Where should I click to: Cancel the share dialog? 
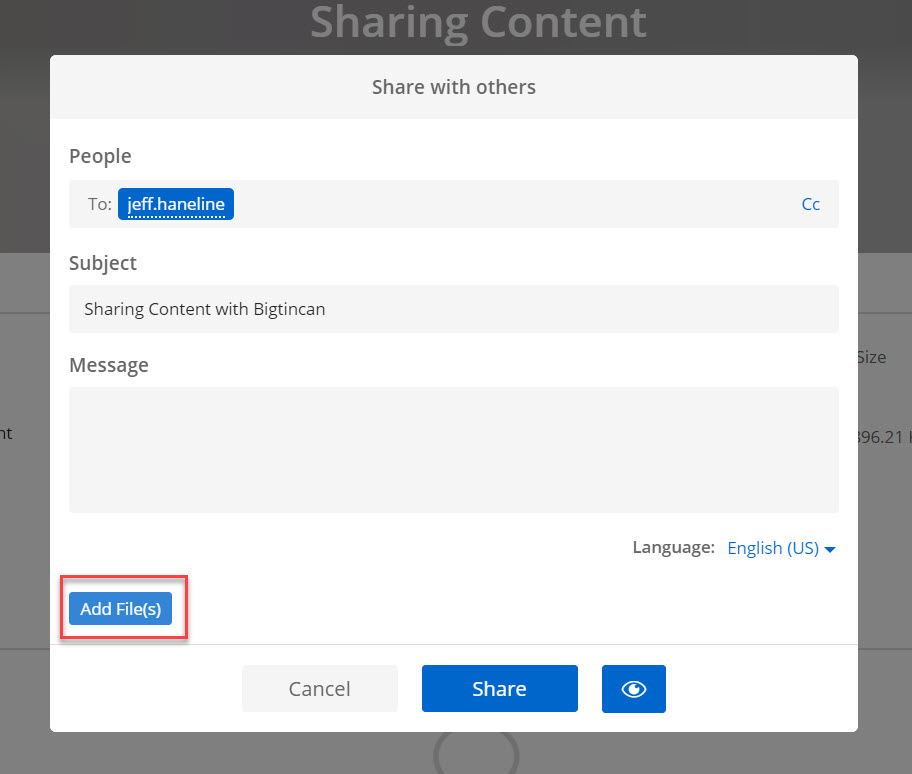(x=320, y=689)
